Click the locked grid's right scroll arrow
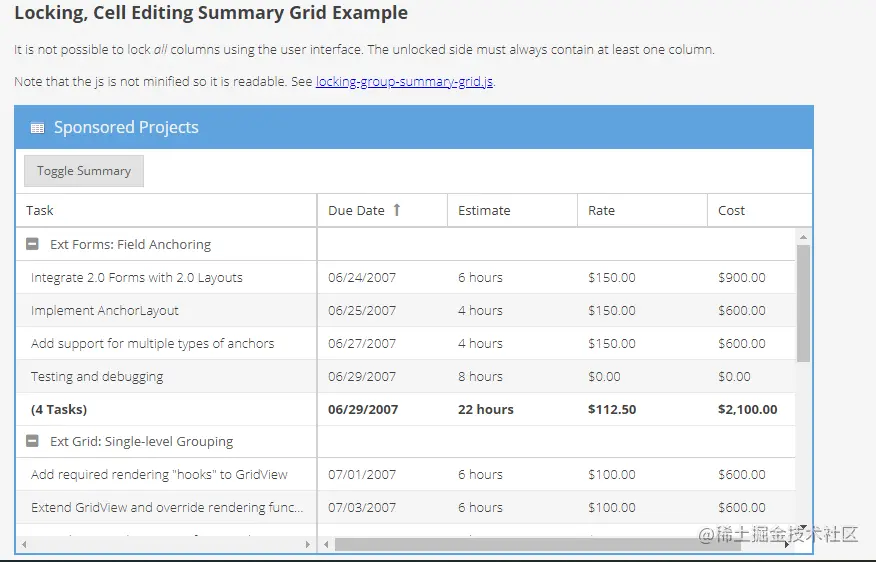Viewport: 876px width, 562px height. click(x=308, y=544)
